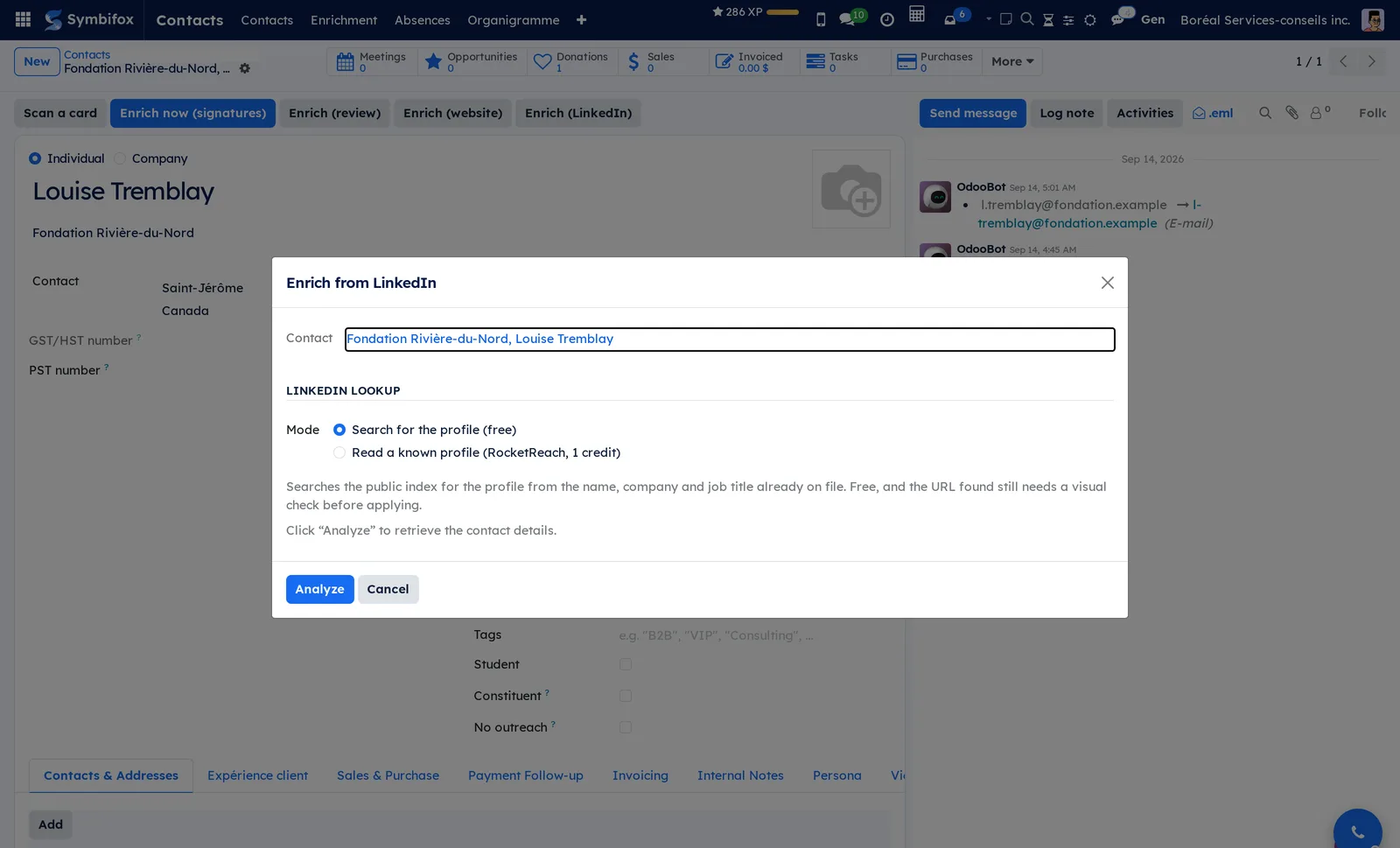This screenshot has width=1400, height=848.
Task: Open the sliders settings icon in top bar
Action: [x=1068, y=19]
